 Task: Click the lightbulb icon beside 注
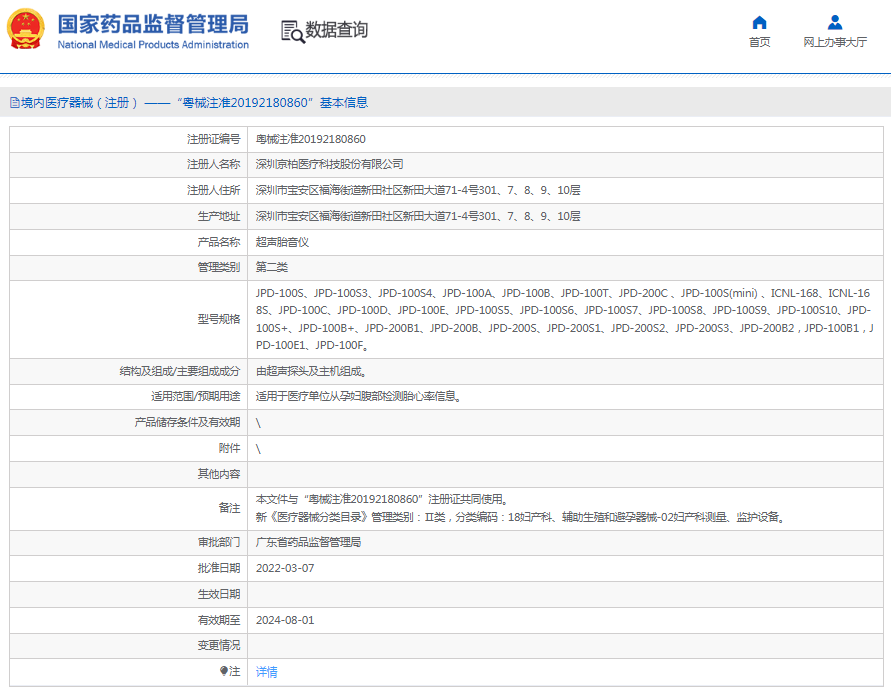tap(224, 671)
